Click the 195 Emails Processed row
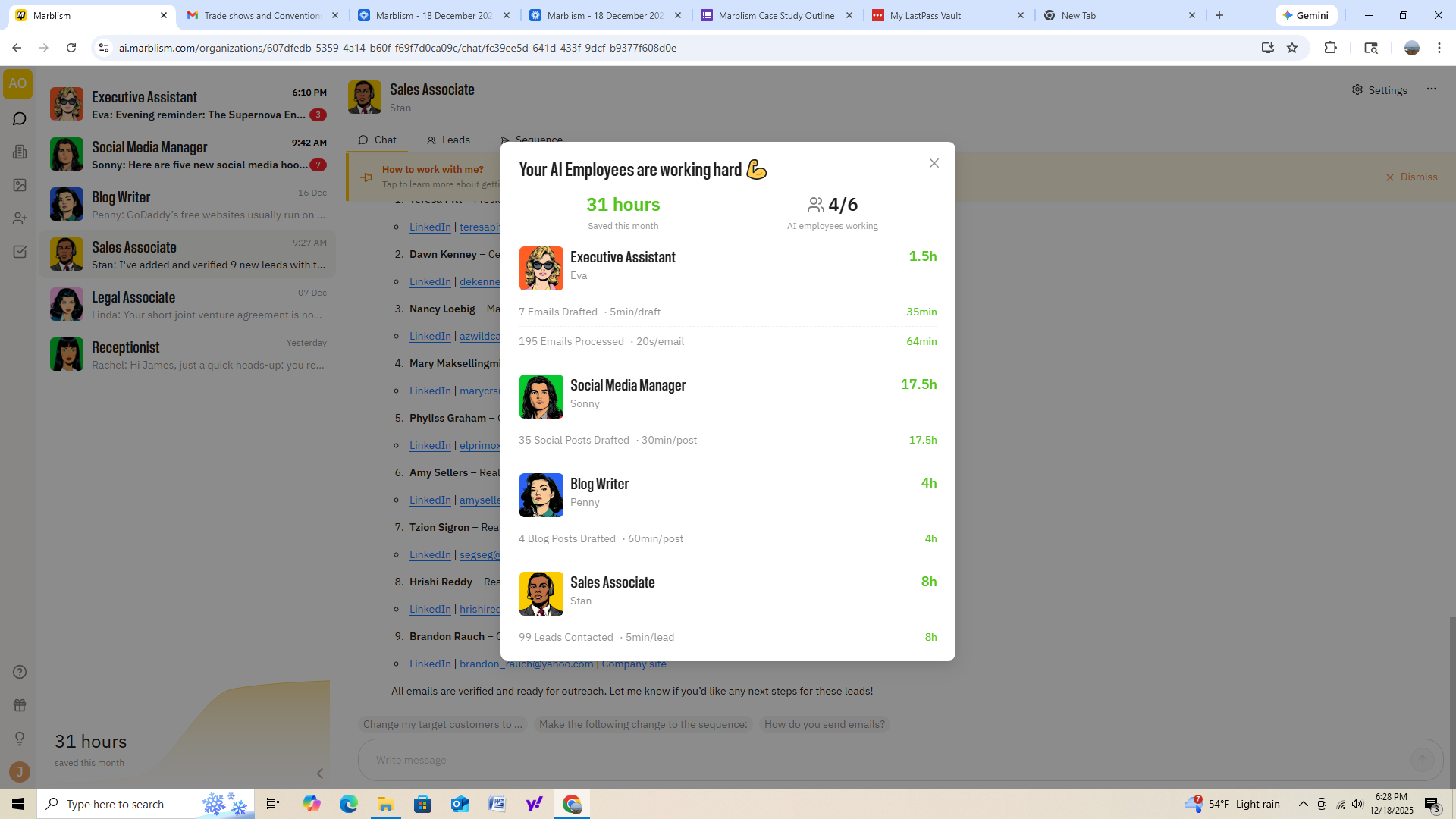The image size is (1456, 819). (x=728, y=341)
